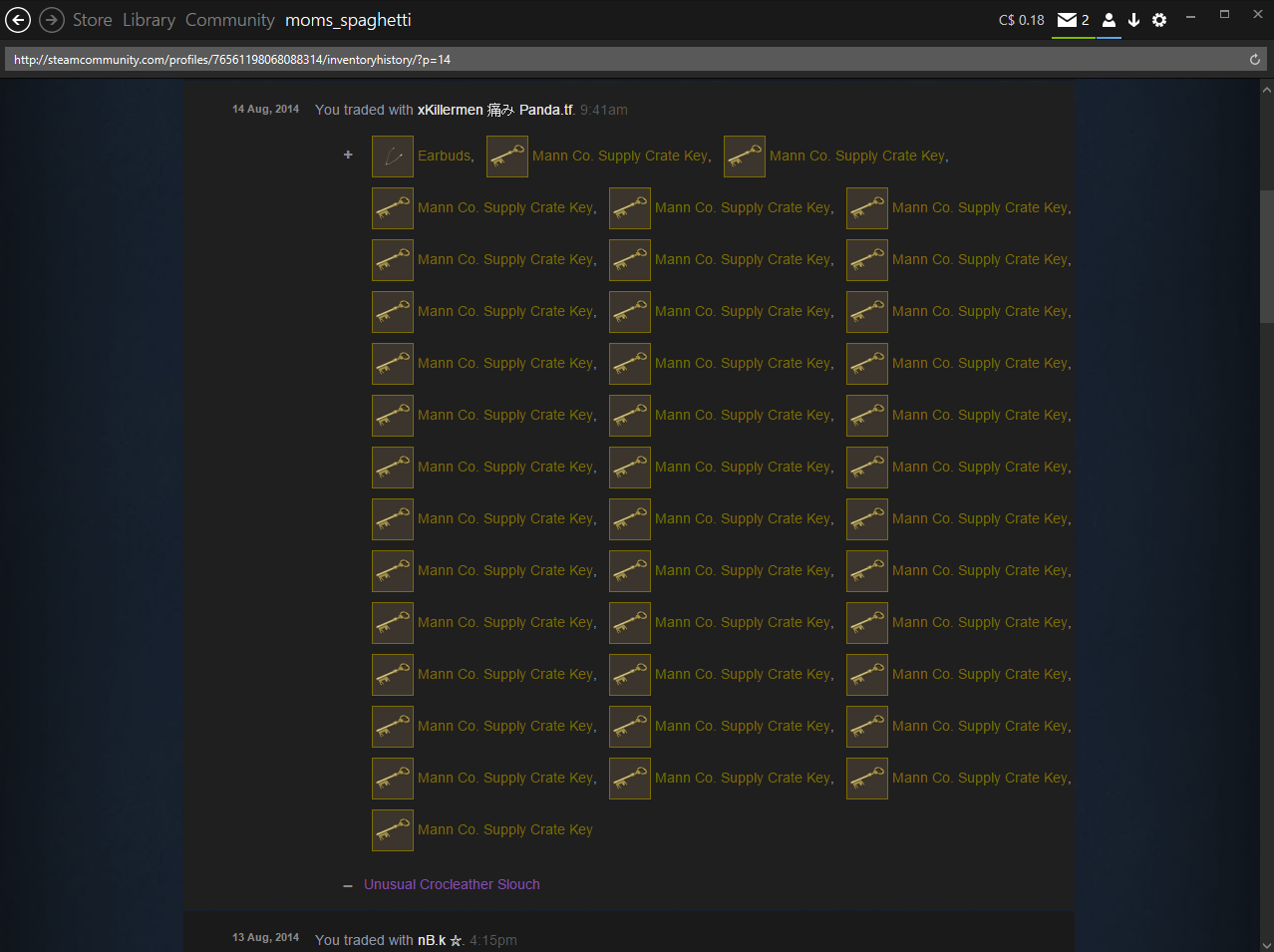This screenshot has height=952, width=1274.
Task: Open Steam settings gear icon
Action: (1159, 20)
